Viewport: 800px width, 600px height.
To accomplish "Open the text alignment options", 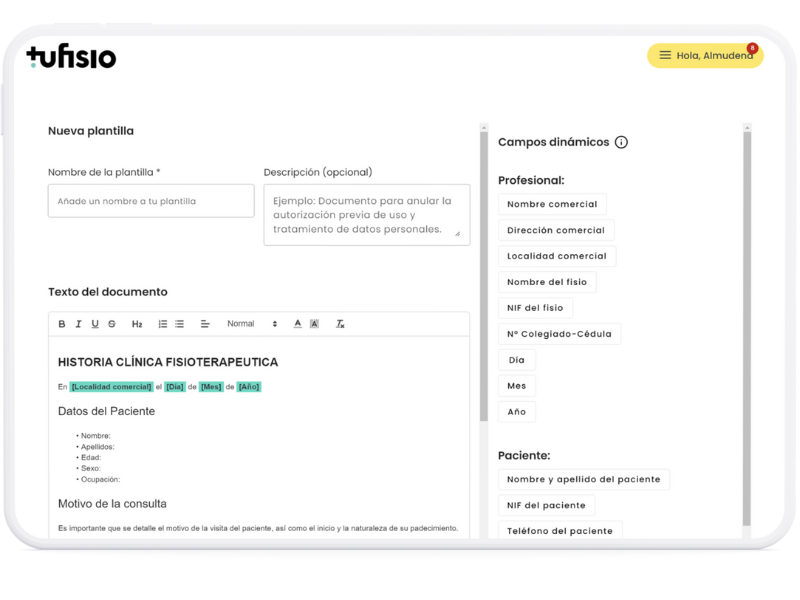I will point(205,324).
